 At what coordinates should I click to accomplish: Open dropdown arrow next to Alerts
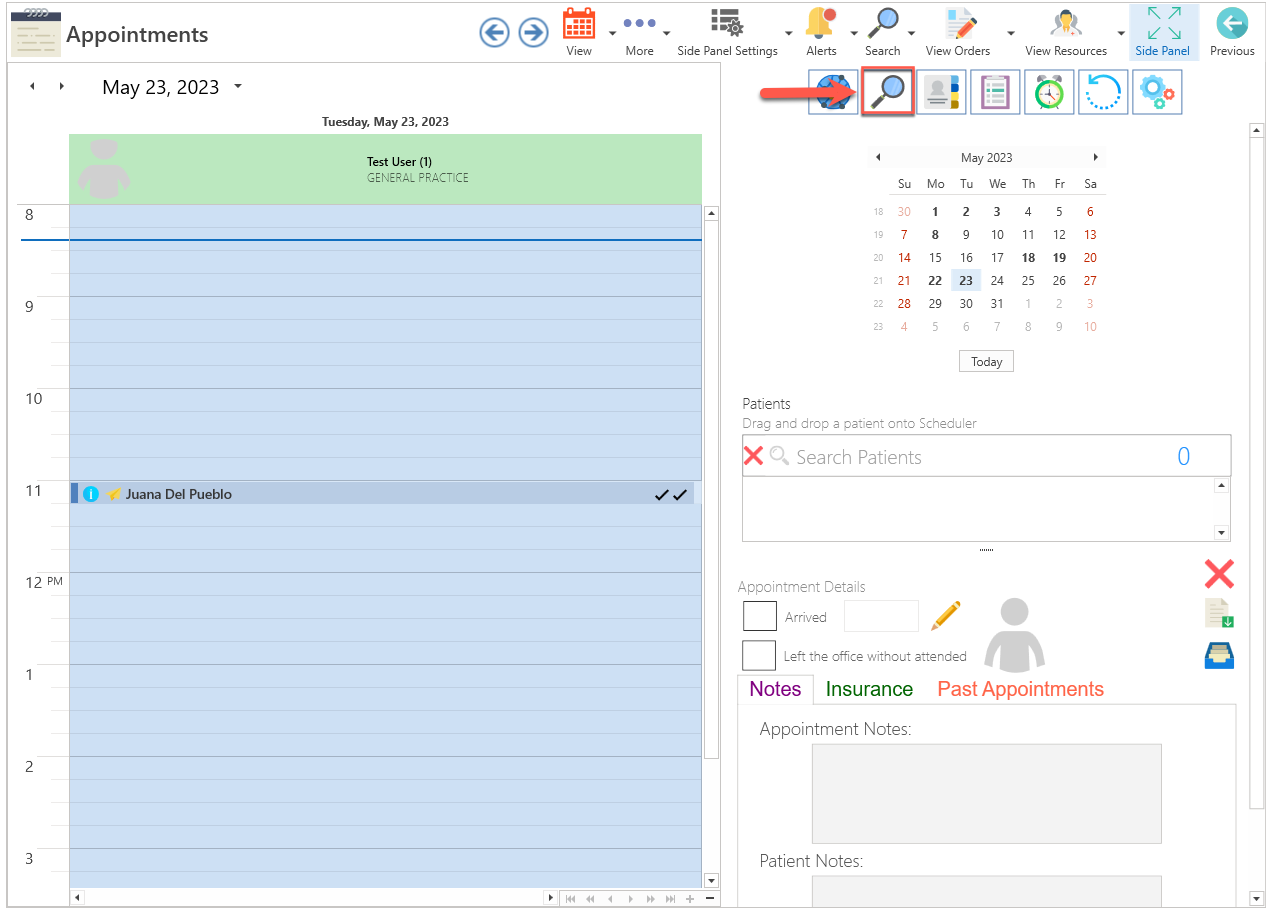tap(854, 33)
